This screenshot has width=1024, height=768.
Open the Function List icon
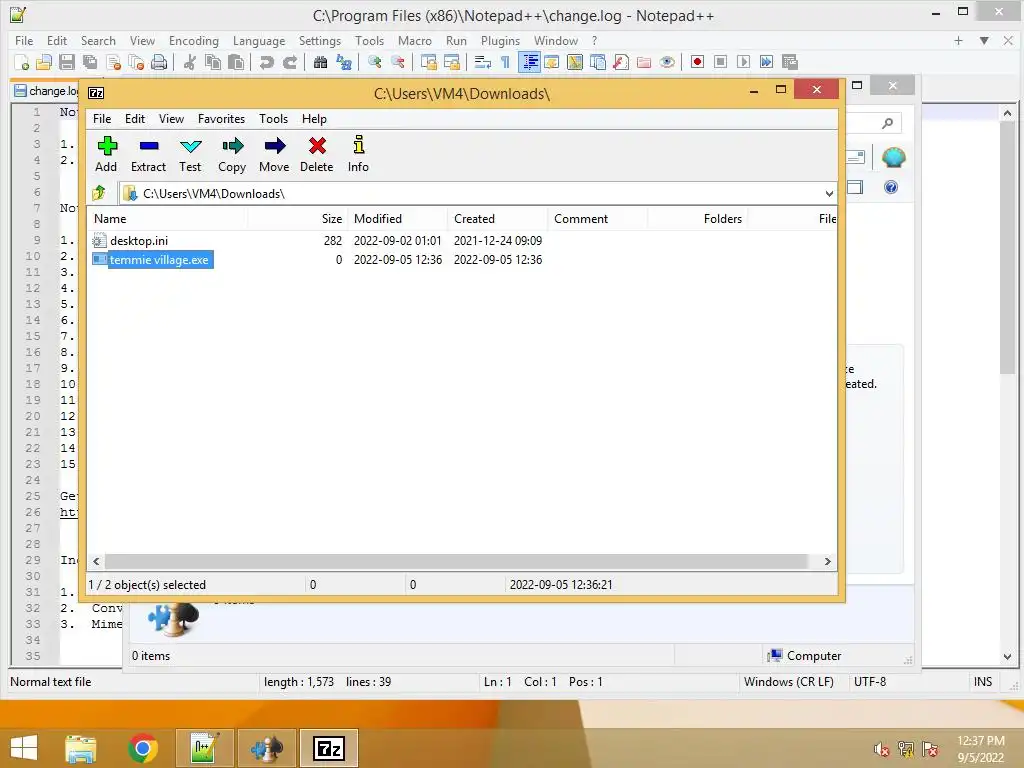coord(621,62)
